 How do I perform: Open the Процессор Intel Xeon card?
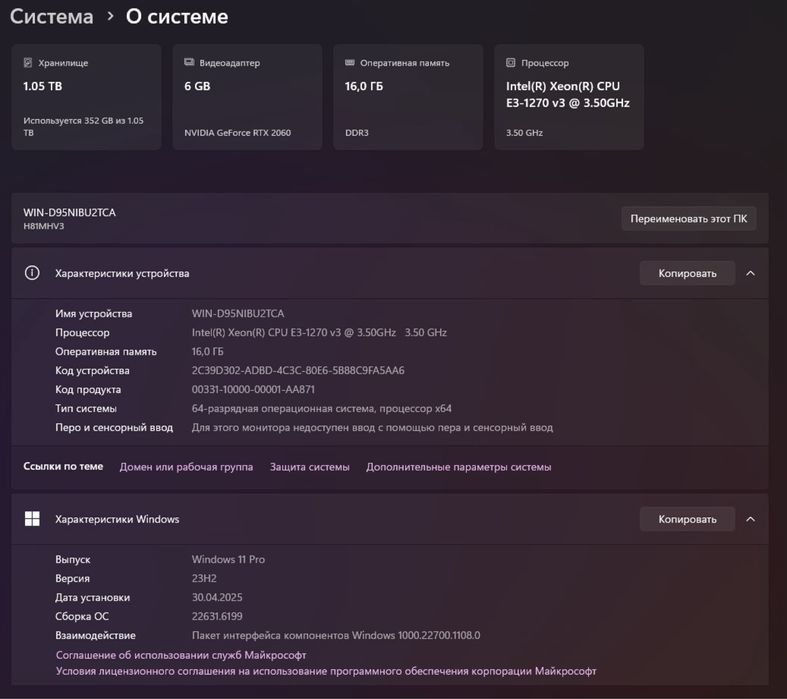tap(569, 97)
